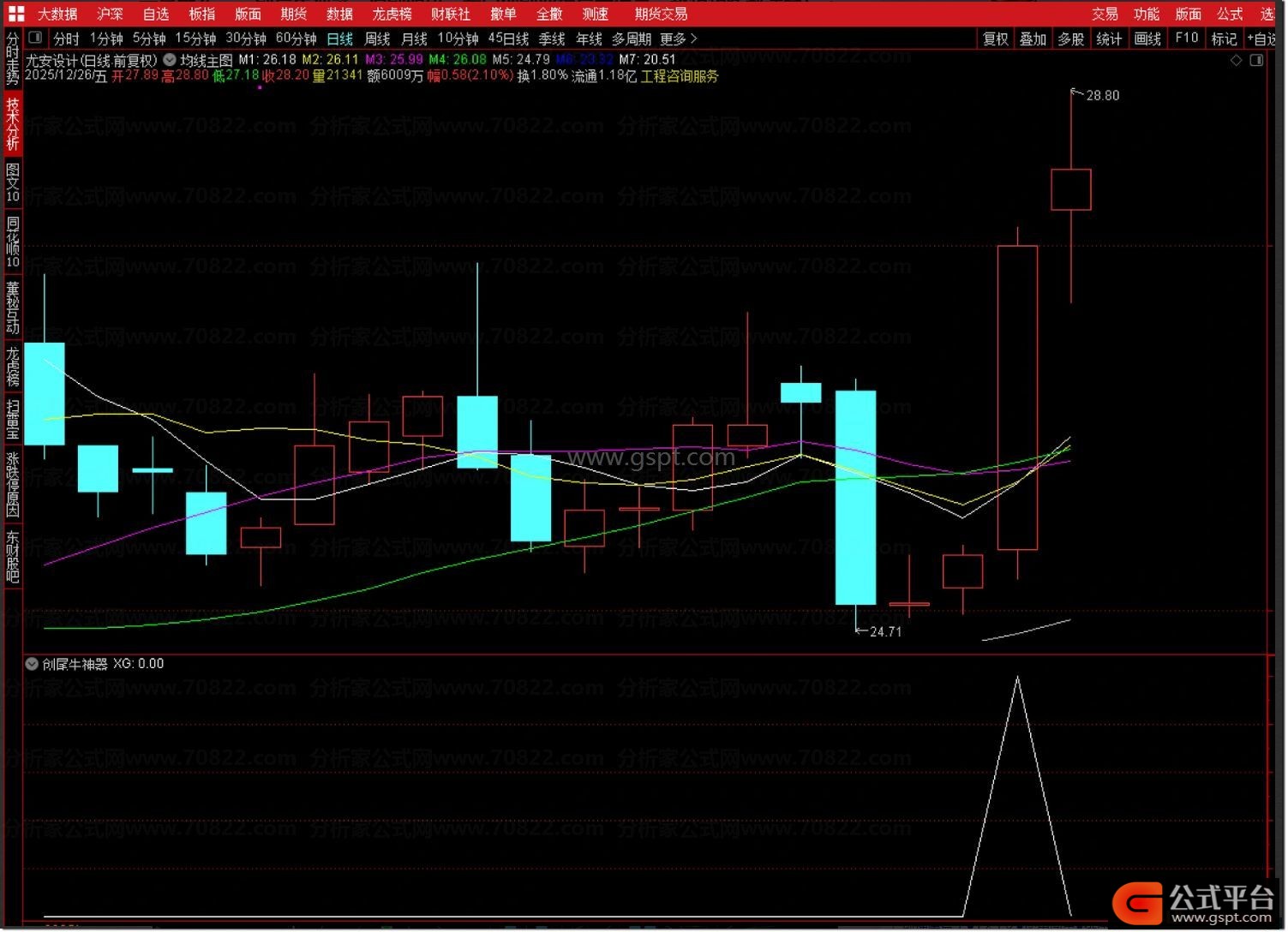Expand 更多 period options

(x=678, y=39)
